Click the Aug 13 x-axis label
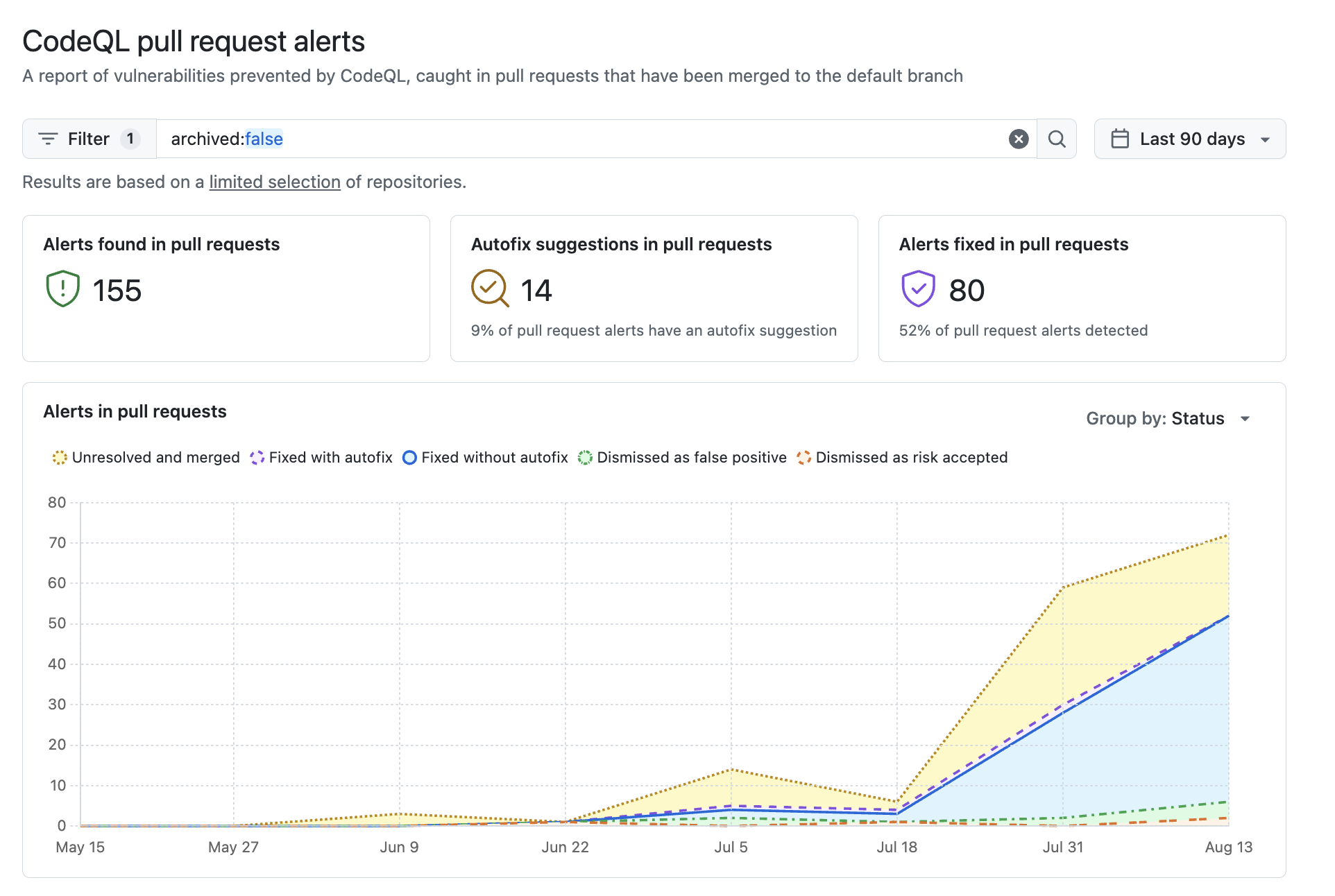Image resolution: width=1335 pixels, height=896 pixels. click(1229, 847)
